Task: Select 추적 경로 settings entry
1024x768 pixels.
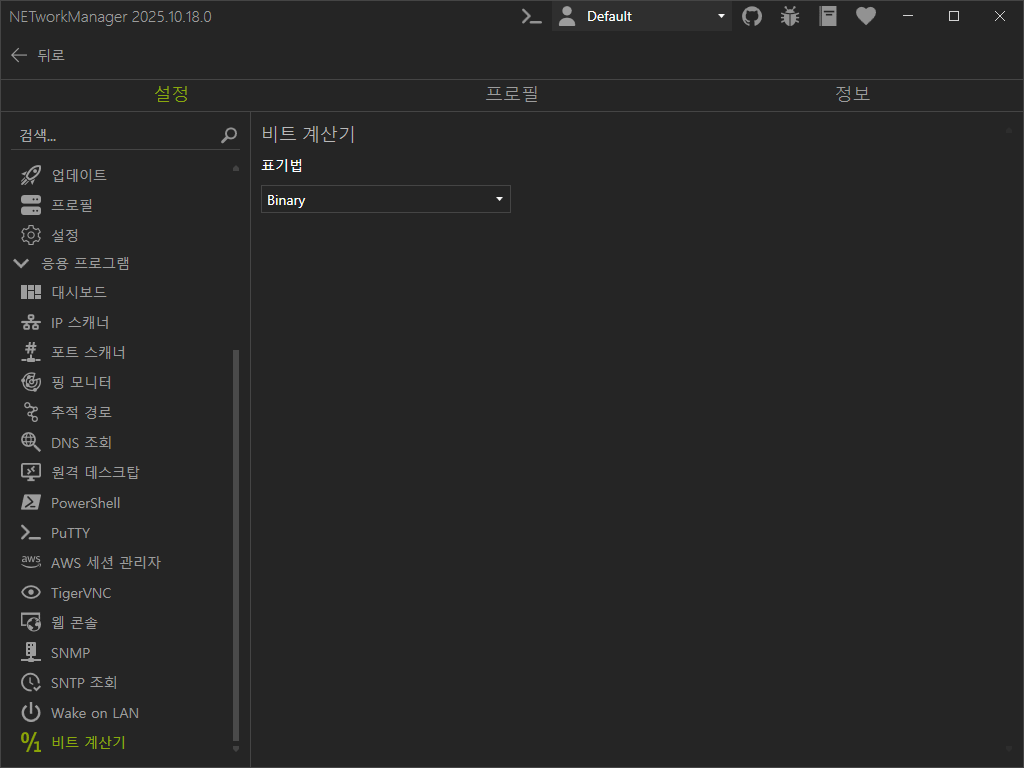Action: point(126,412)
